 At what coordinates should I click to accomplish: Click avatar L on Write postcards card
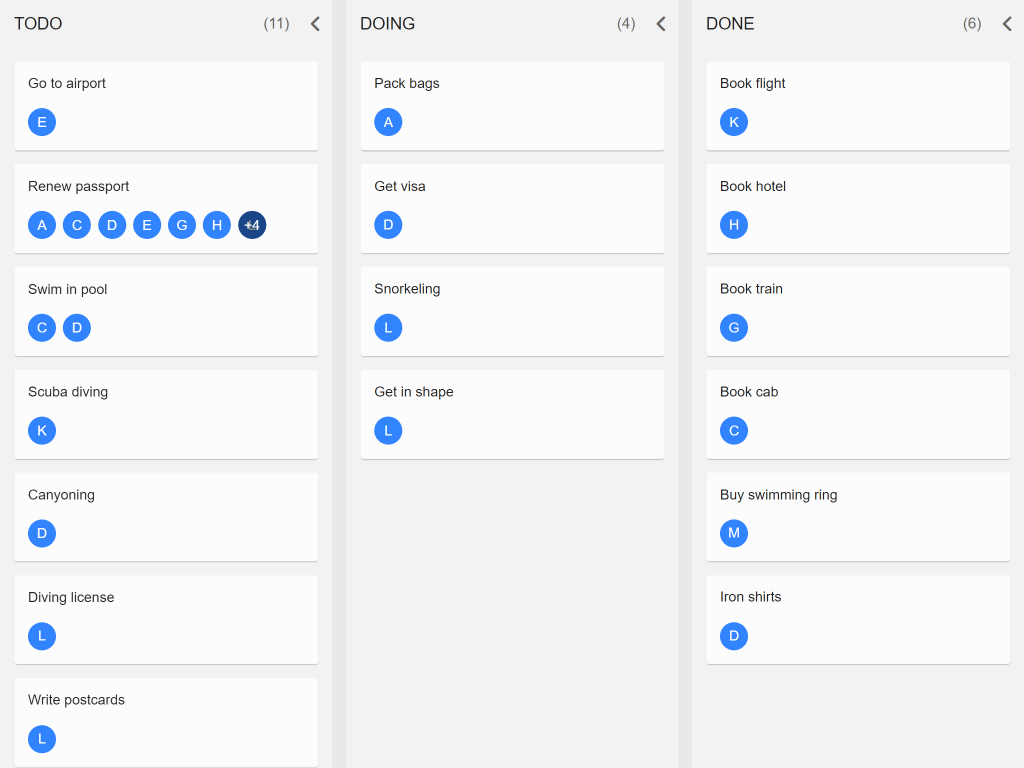(42, 739)
